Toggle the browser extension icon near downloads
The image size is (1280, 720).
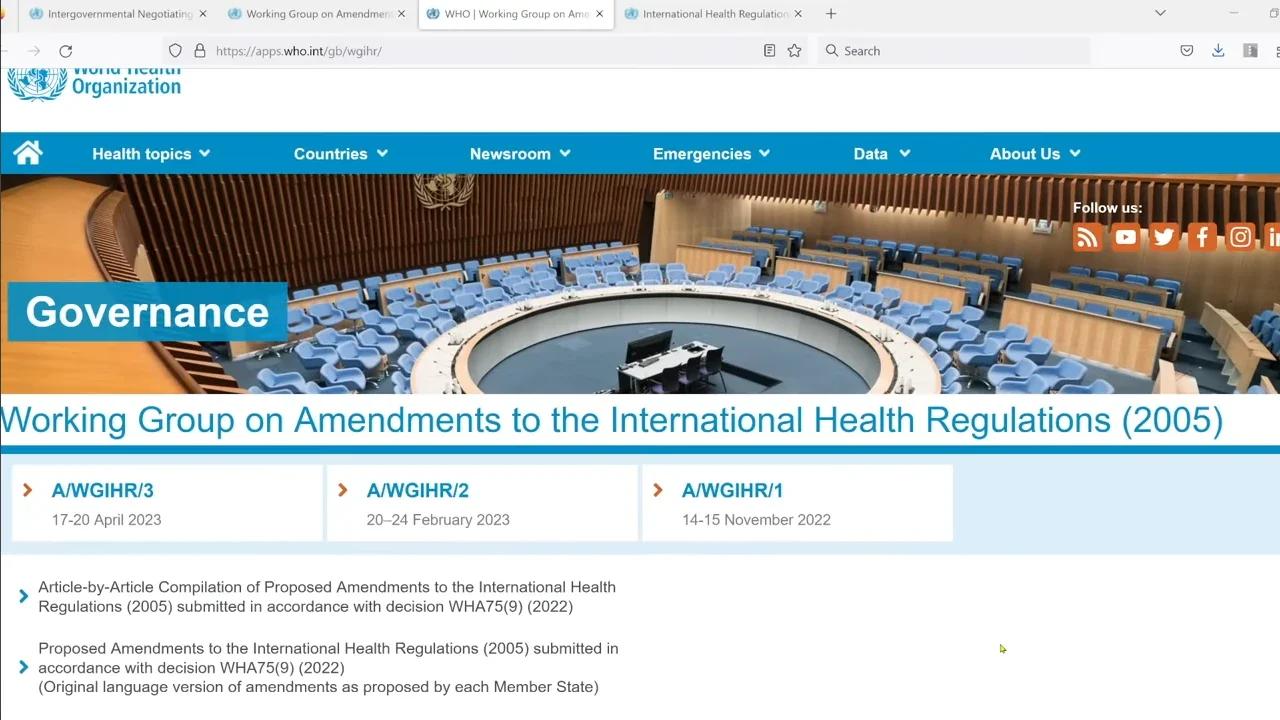tap(1250, 50)
